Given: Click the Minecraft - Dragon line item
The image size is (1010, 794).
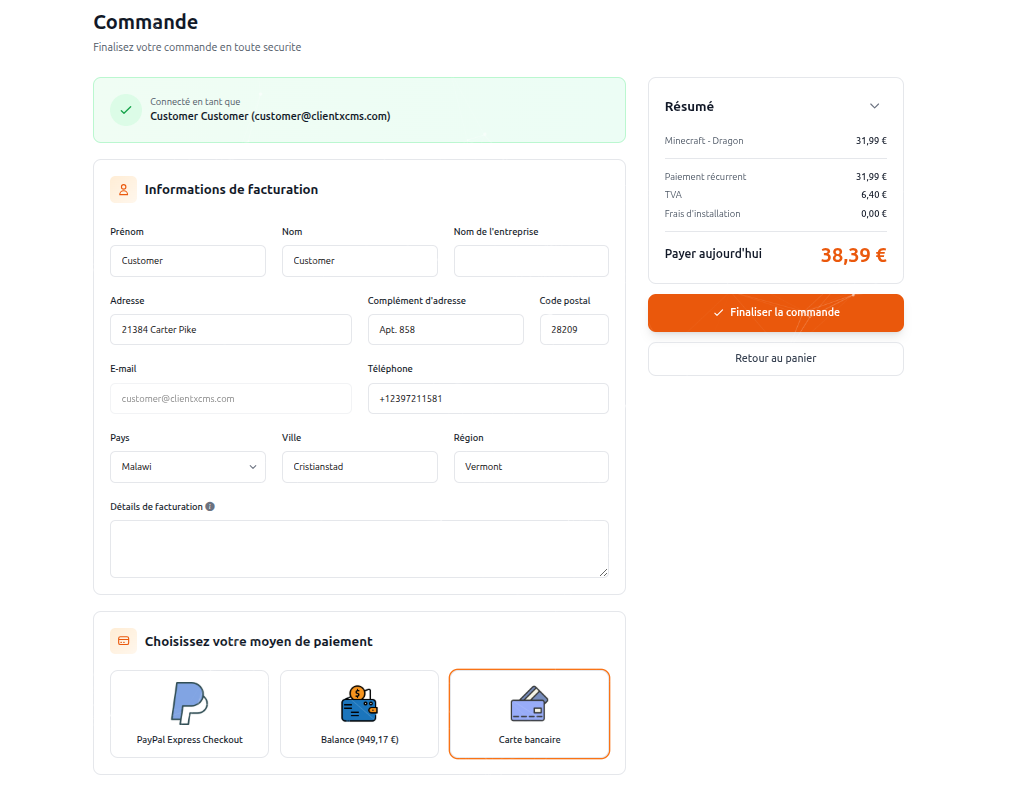Looking at the screenshot, I should 703,141.
